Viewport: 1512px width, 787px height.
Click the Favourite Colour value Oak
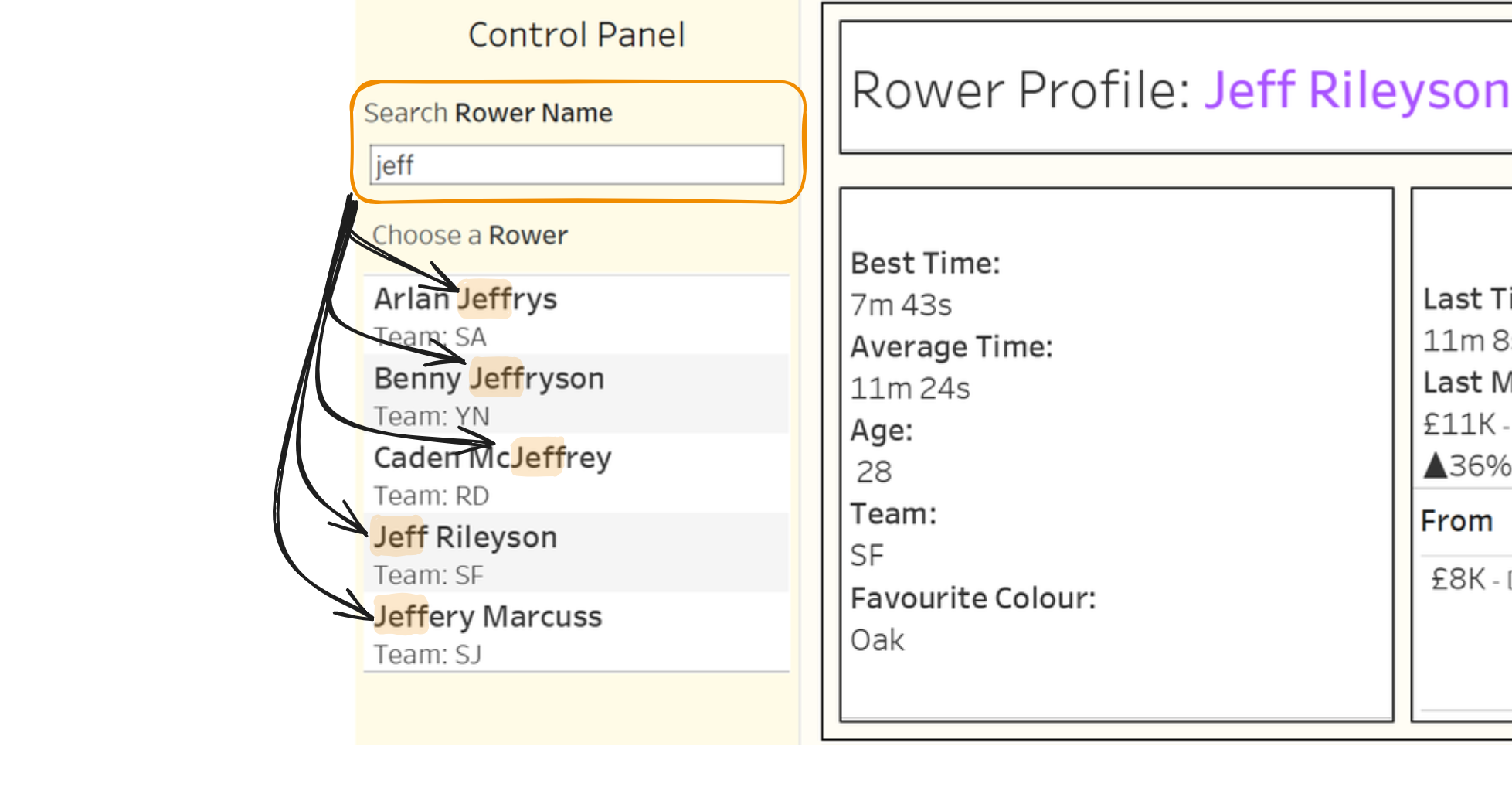pyautogui.click(x=876, y=639)
